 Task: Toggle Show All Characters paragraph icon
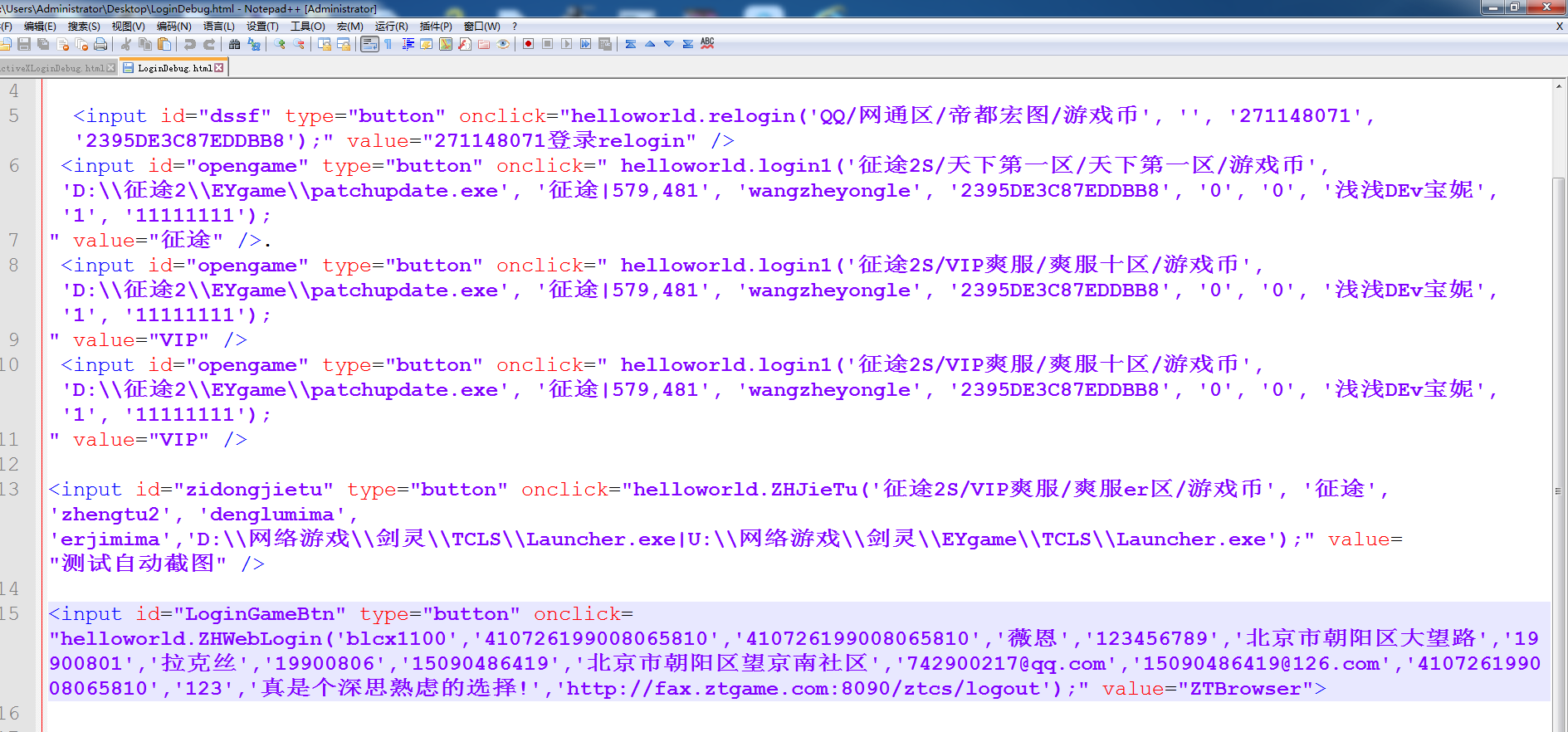(x=388, y=44)
